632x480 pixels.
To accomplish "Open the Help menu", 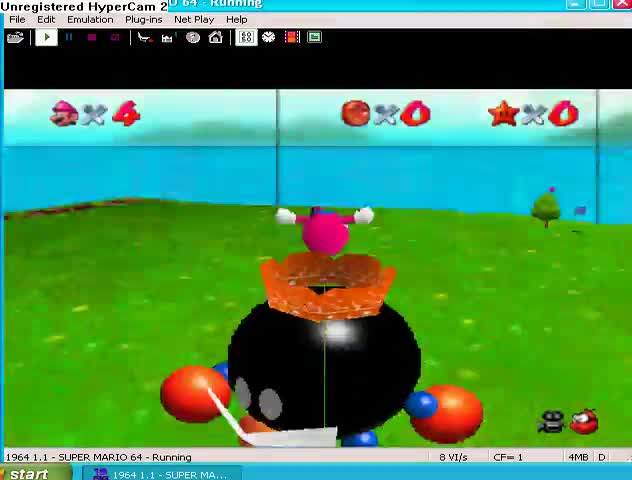I will [237, 19].
